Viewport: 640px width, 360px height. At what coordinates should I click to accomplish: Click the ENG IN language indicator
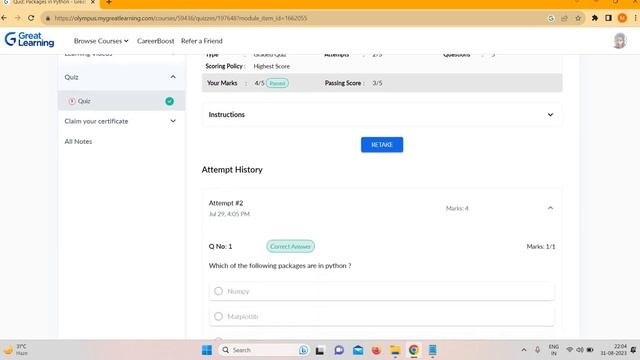(x=553, y=350)
